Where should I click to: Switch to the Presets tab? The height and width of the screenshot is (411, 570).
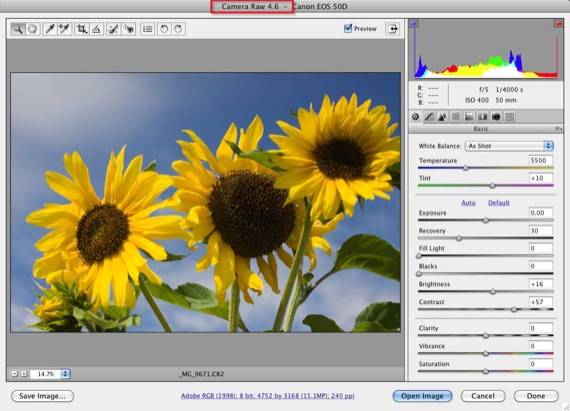point(510,117)
